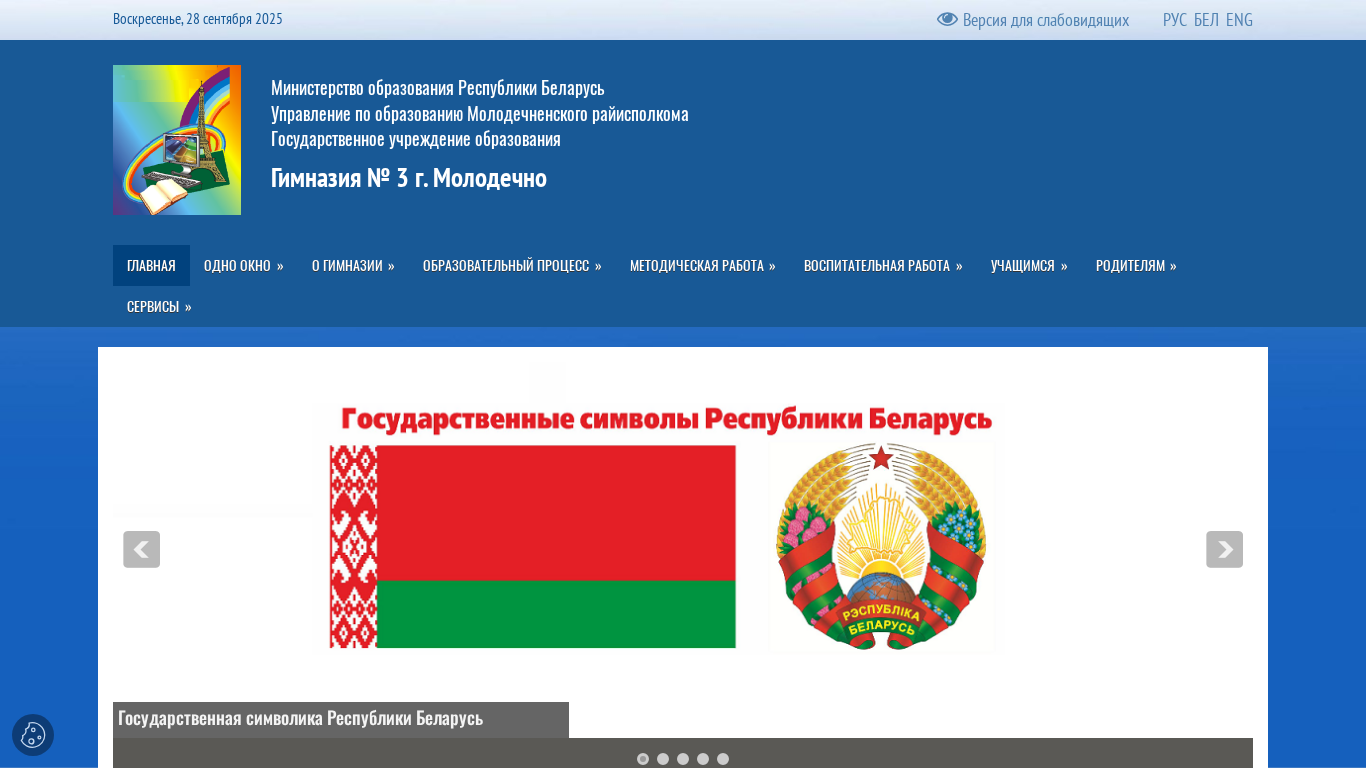Advance to the next slide with the right arrow

pos(1224,549)
